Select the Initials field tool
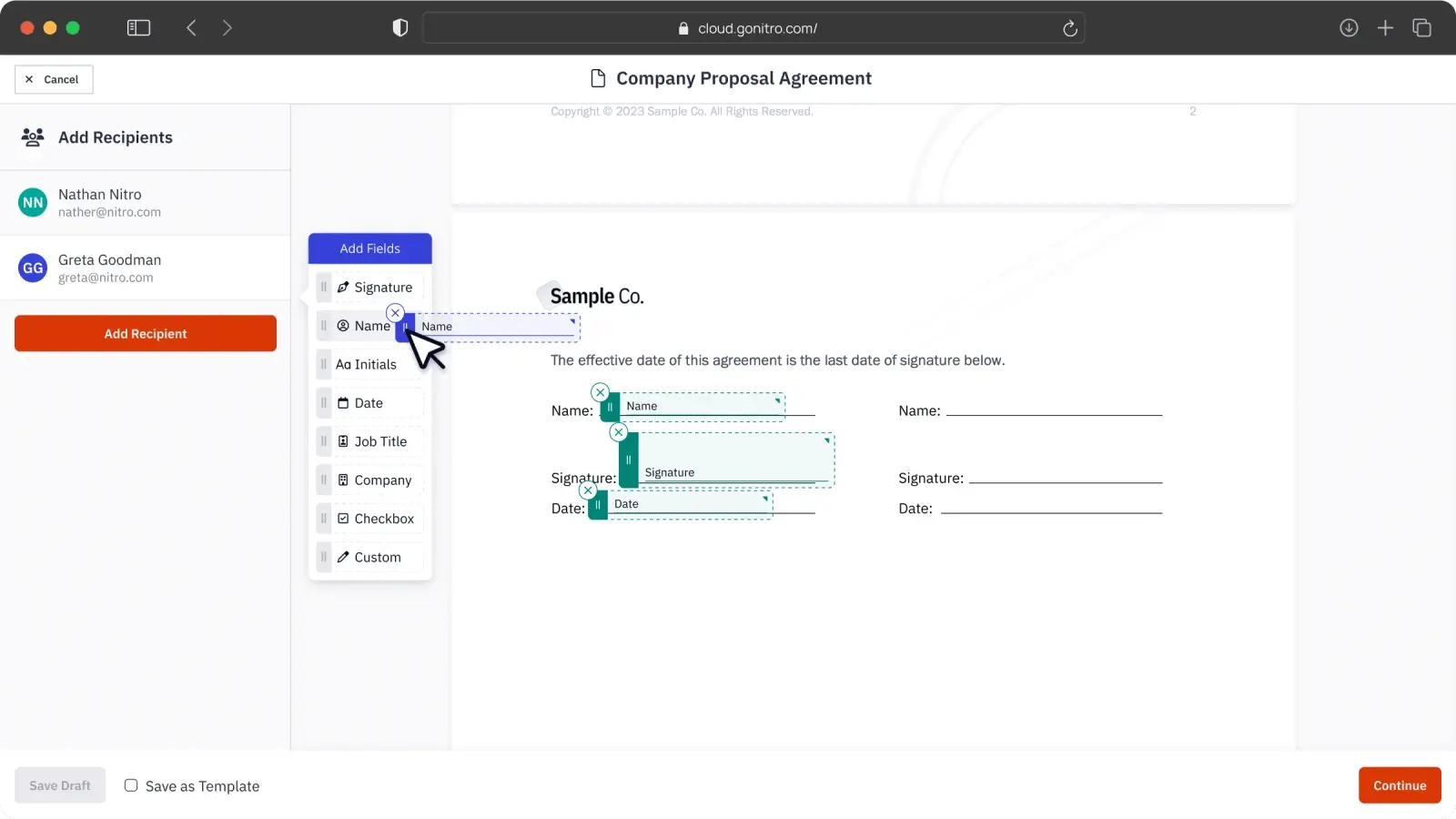 (x=373, y=364)
